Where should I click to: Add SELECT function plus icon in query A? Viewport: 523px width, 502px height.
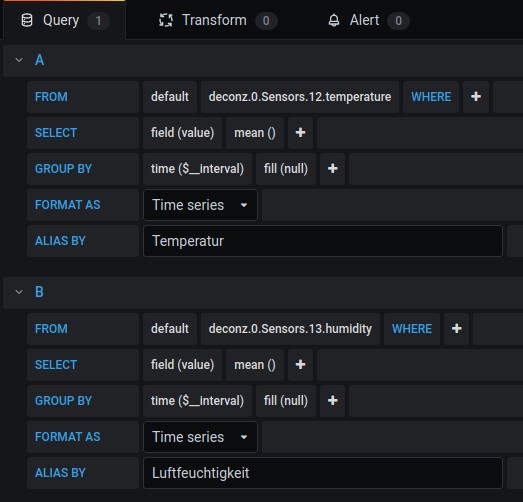[x=300, y=133]
